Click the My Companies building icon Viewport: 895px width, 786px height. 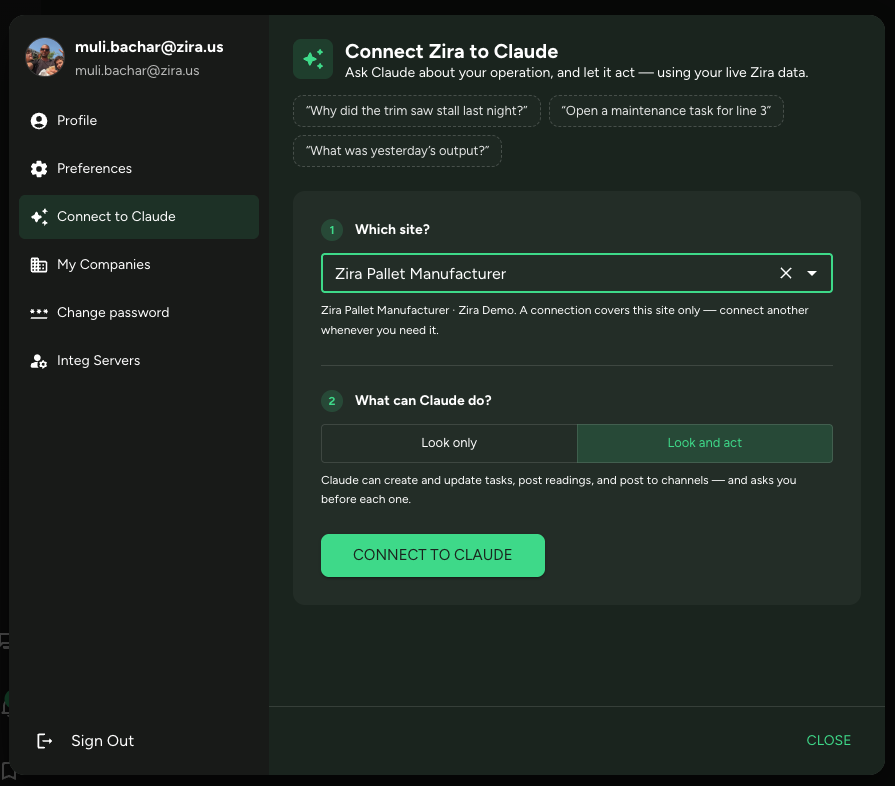click(39, 265)
